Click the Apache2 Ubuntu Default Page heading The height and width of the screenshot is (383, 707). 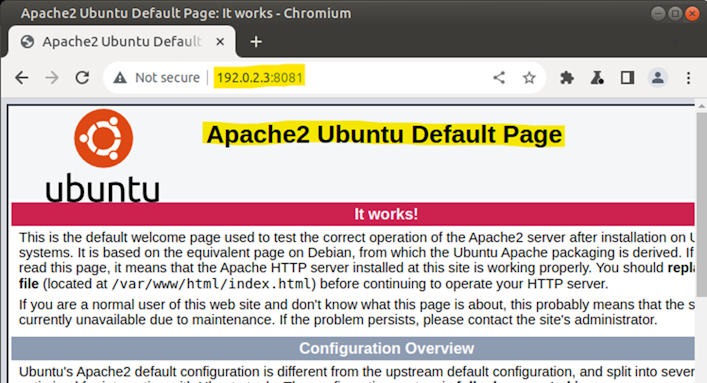[384, 134]
